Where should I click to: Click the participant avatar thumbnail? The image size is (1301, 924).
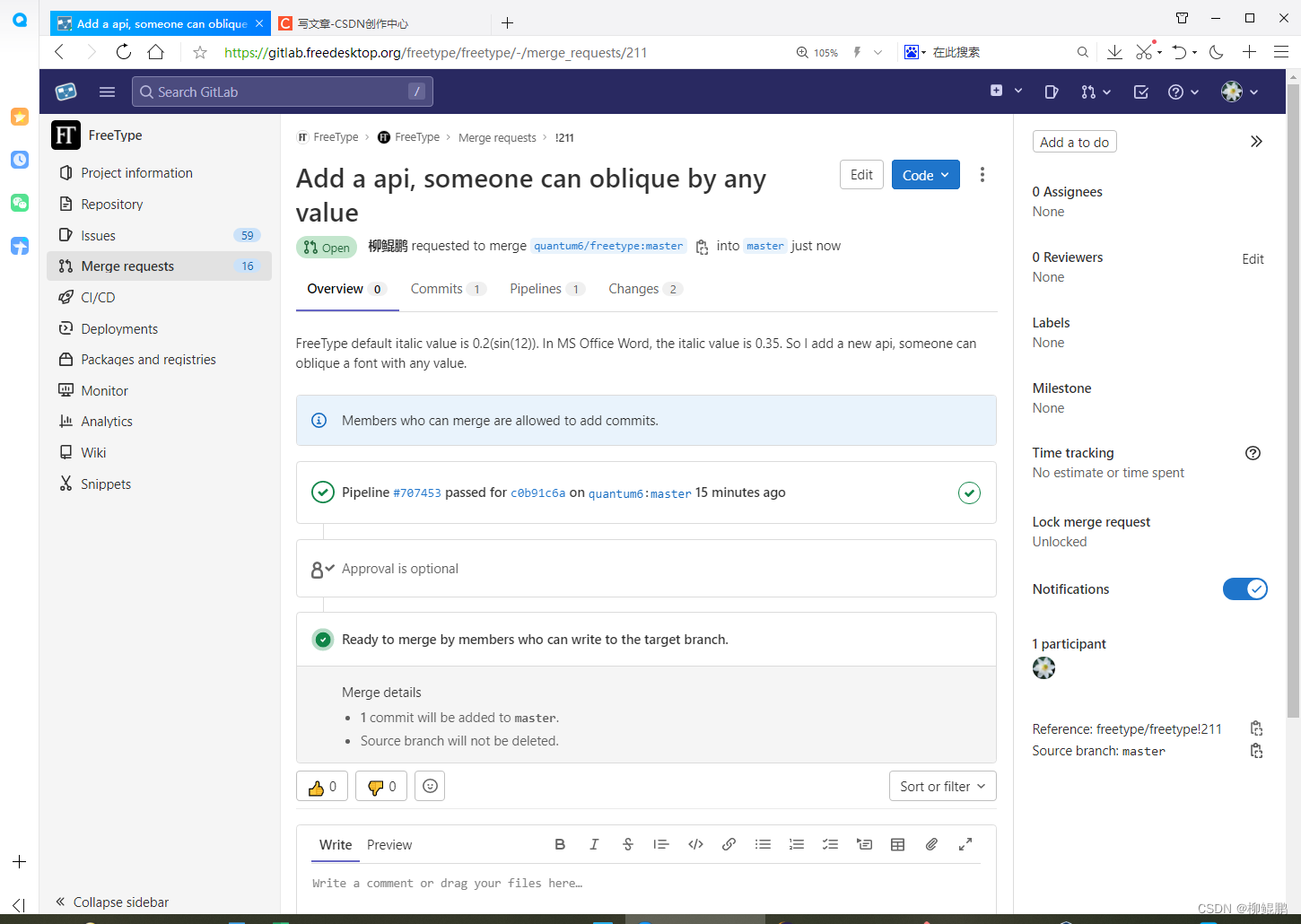tap(1043, 667)
